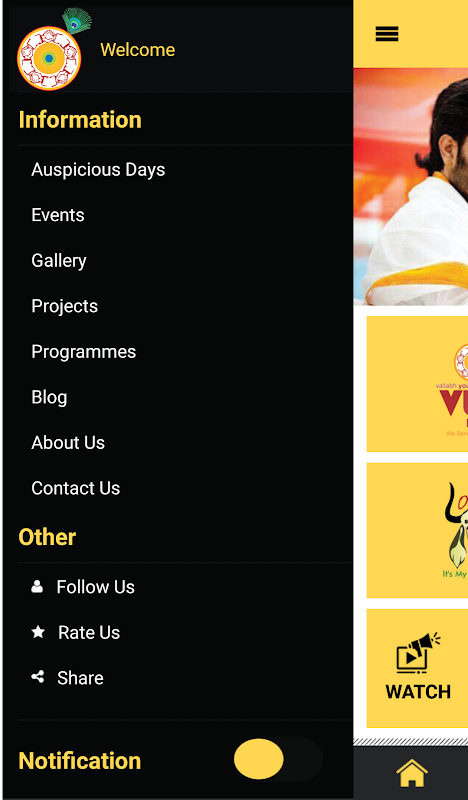Open the VYO logo tile
The image size is (468, 800).
pos(417,384)
